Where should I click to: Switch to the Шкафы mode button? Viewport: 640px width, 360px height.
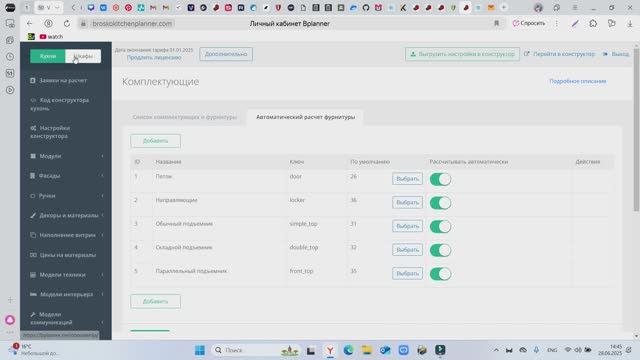tap(83, 56)
